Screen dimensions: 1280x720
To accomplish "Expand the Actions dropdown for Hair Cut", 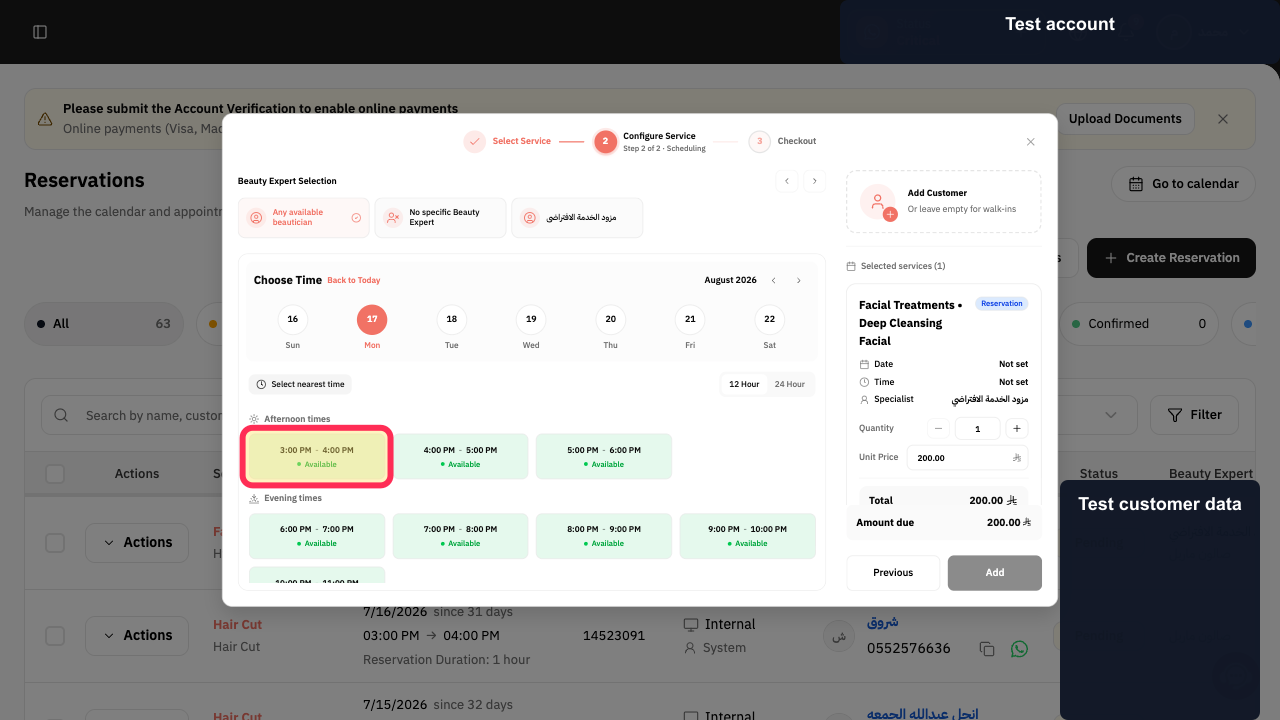I will pyautogui.click(x=137, y=635).
